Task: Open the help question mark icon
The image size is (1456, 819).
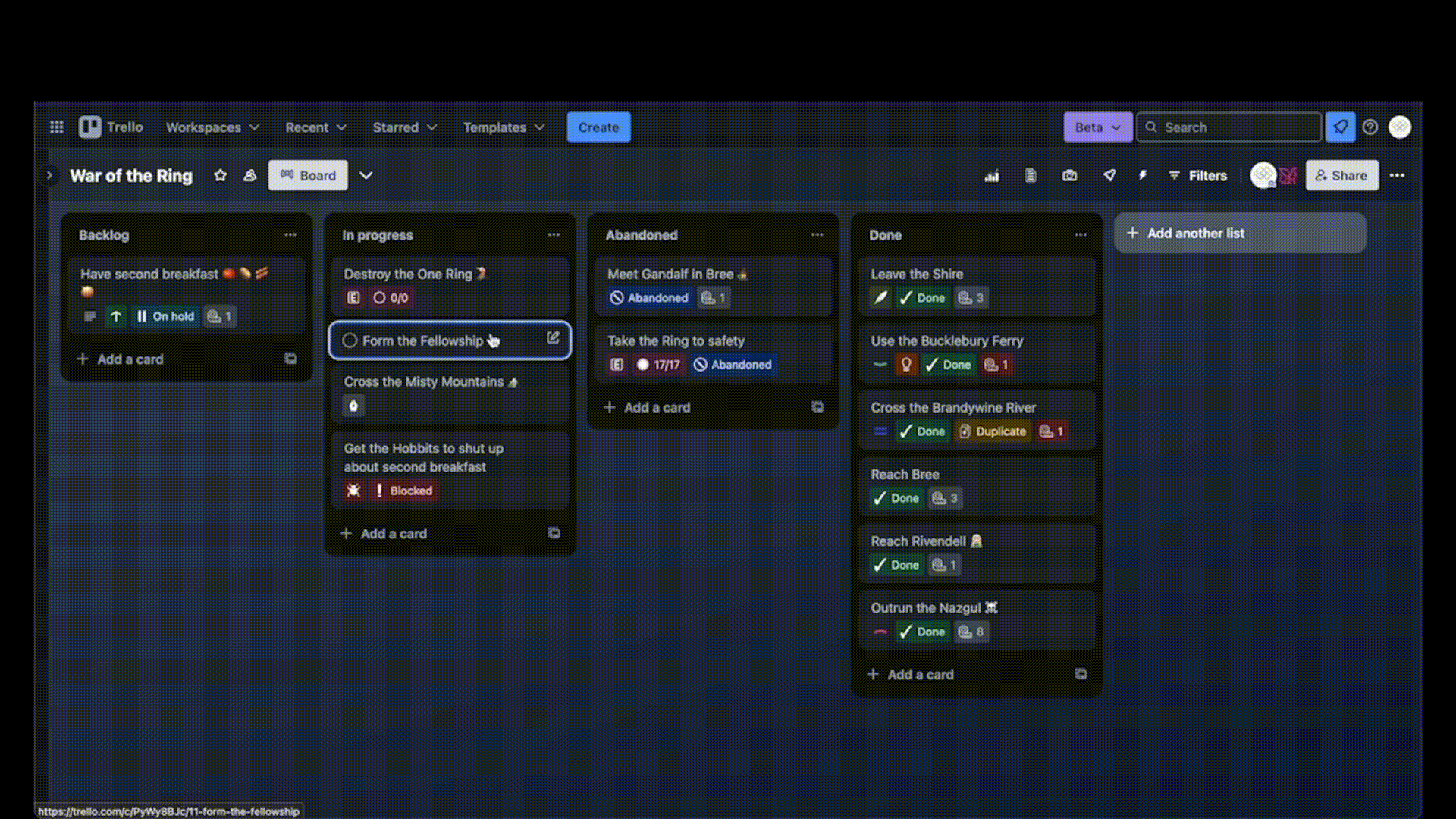Action: pos(1370,127)
